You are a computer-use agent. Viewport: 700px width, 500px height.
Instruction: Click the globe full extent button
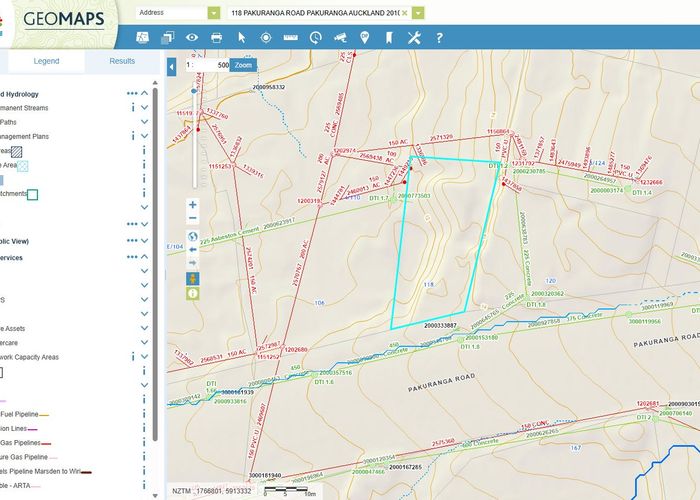coord(193,236)
